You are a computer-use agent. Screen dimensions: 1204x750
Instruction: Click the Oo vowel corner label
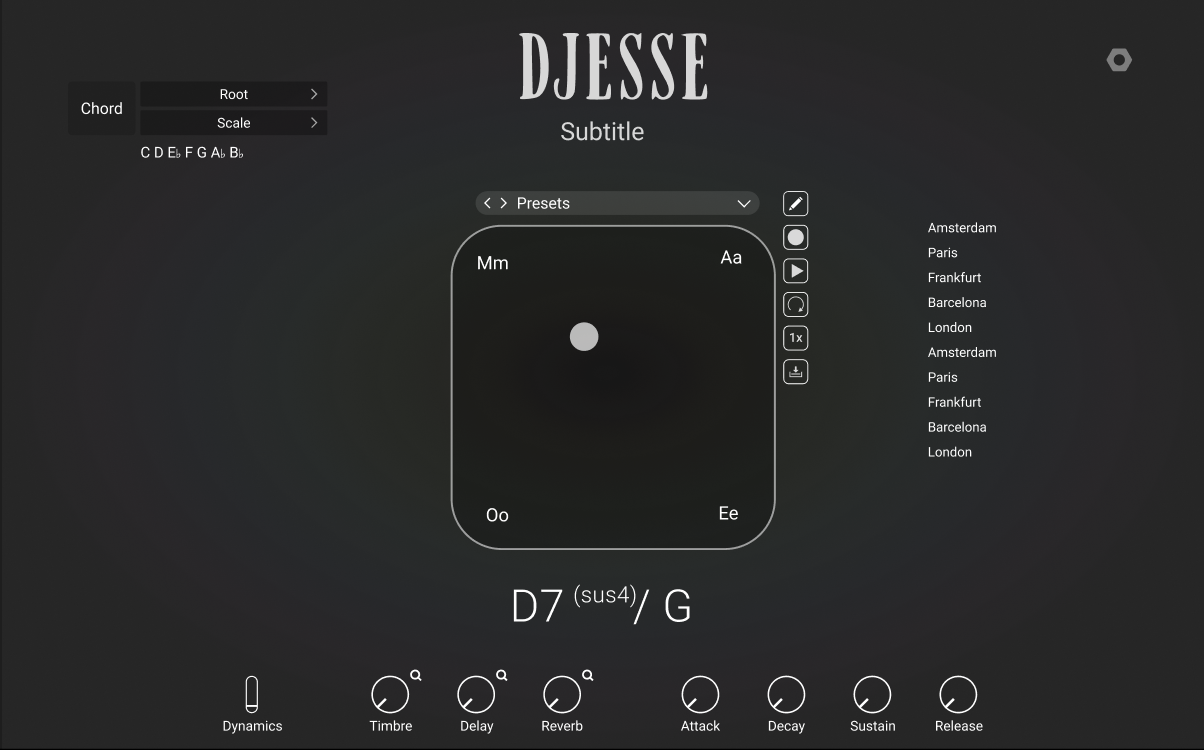[497, 515]
